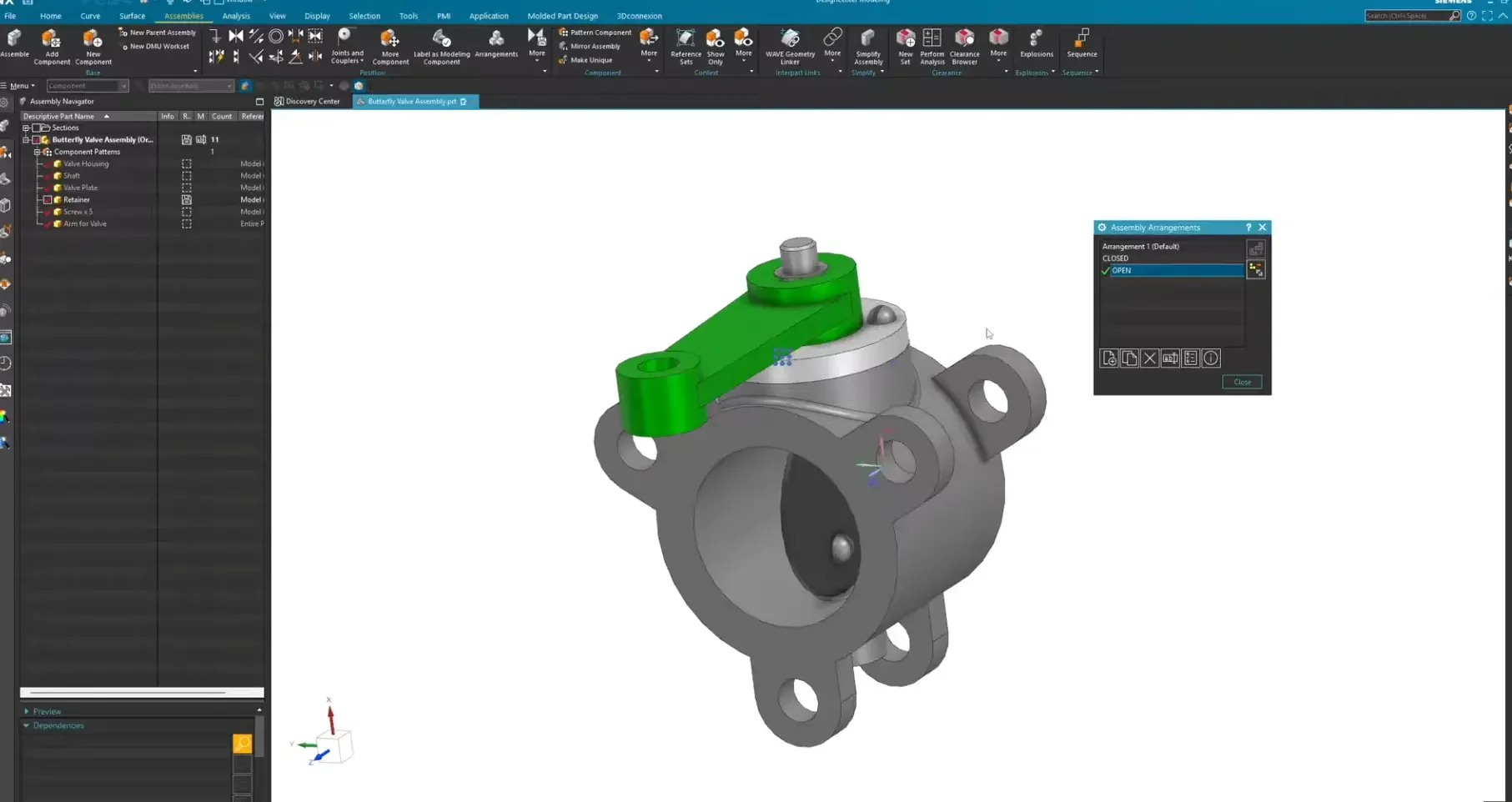Collapse the Butterfly Valve Assembly node

[26, 139]
